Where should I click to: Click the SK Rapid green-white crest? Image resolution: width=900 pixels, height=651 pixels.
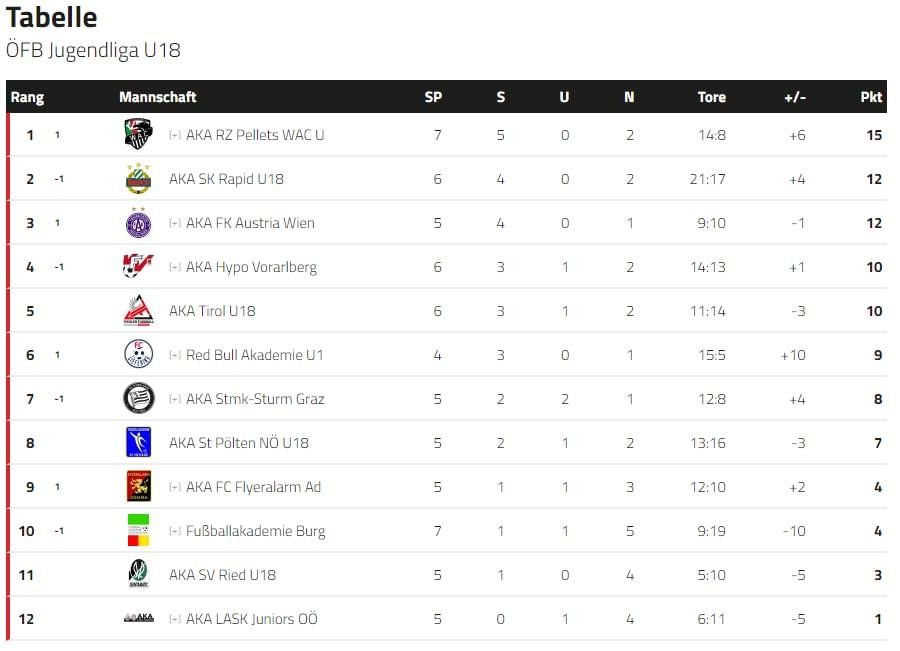[138, 179]
